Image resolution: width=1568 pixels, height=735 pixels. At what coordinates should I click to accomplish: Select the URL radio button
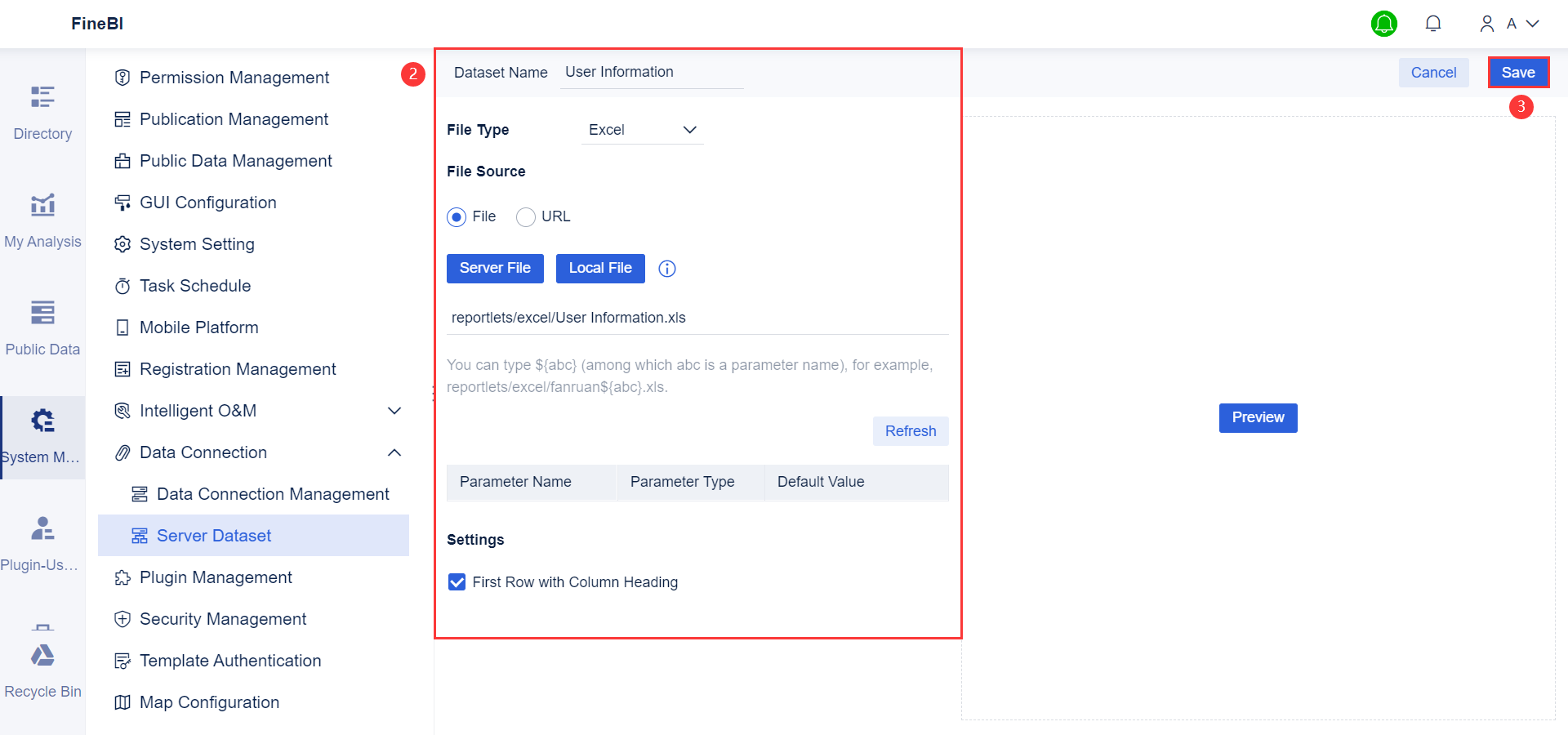pyautogui.click(x=526, y=217)
